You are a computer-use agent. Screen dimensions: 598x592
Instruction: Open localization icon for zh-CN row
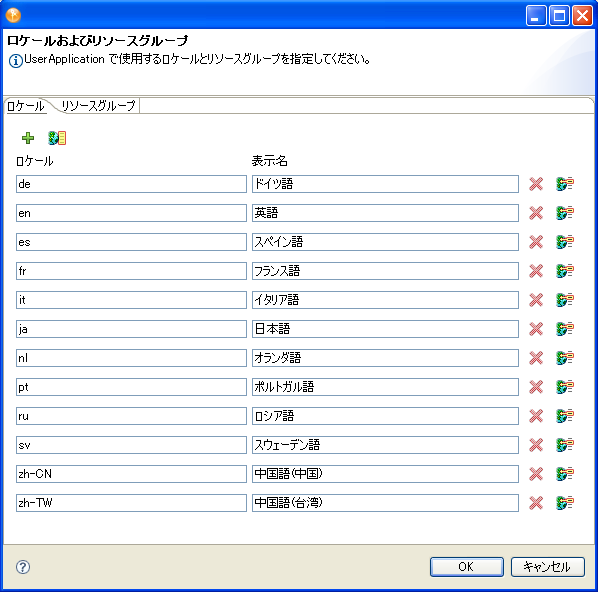565,474
